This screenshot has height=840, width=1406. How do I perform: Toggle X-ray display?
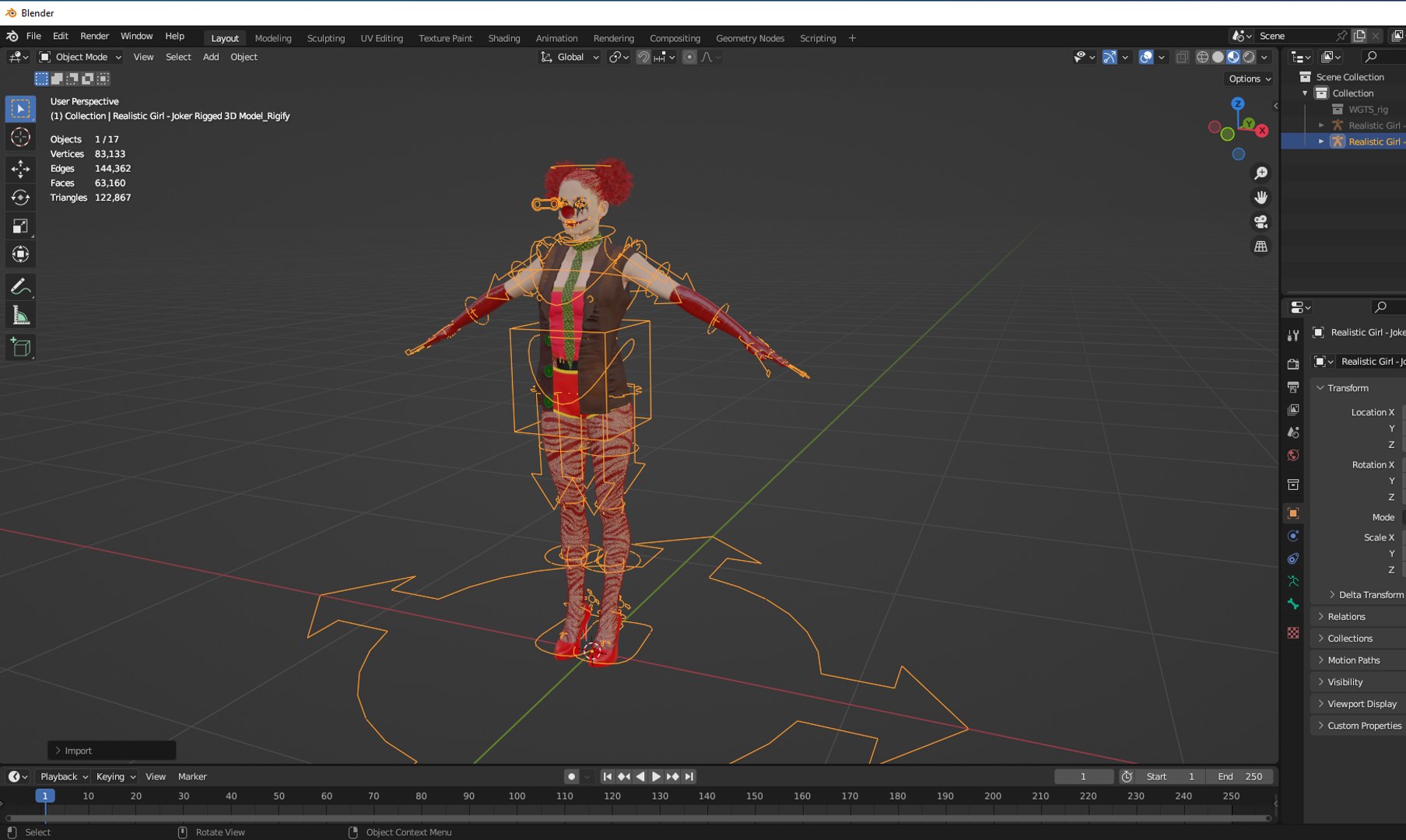1182,57
